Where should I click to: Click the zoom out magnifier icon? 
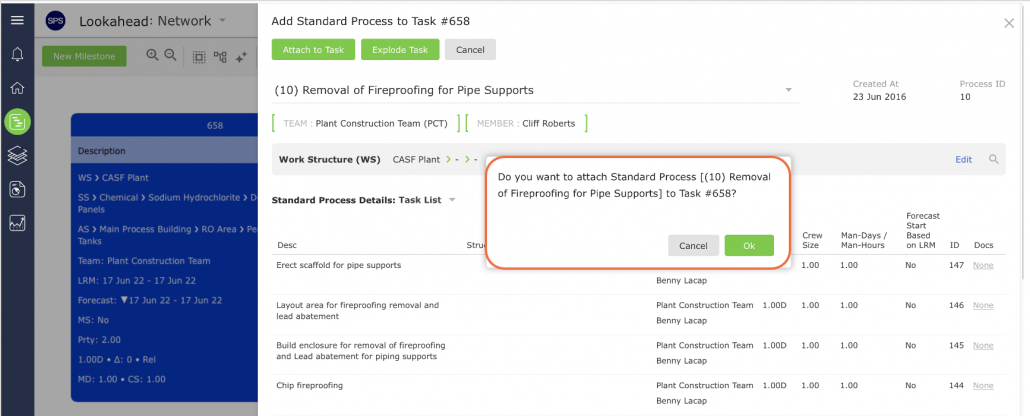click(170, 56)
